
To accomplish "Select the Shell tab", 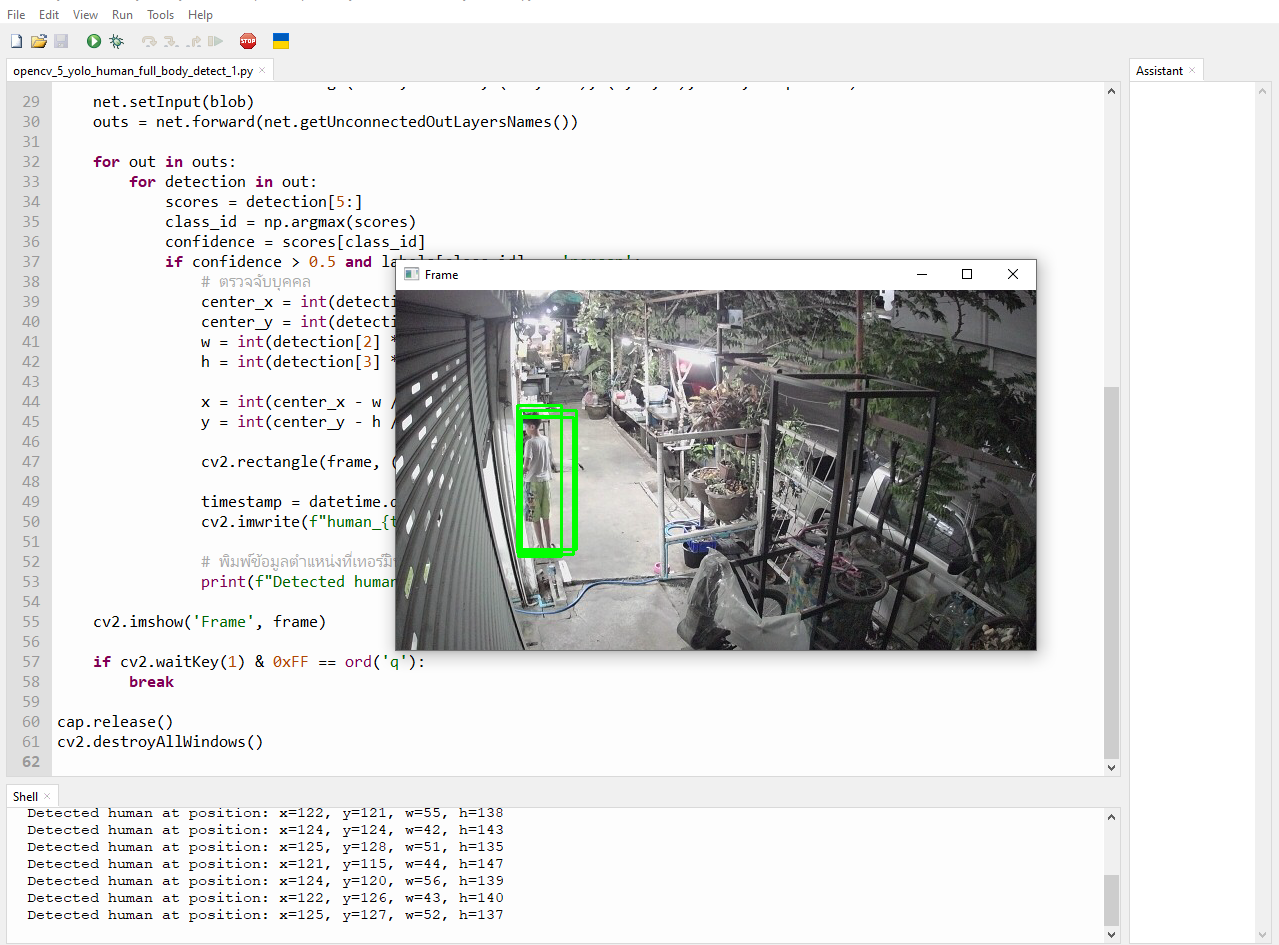I will point(25,797).
